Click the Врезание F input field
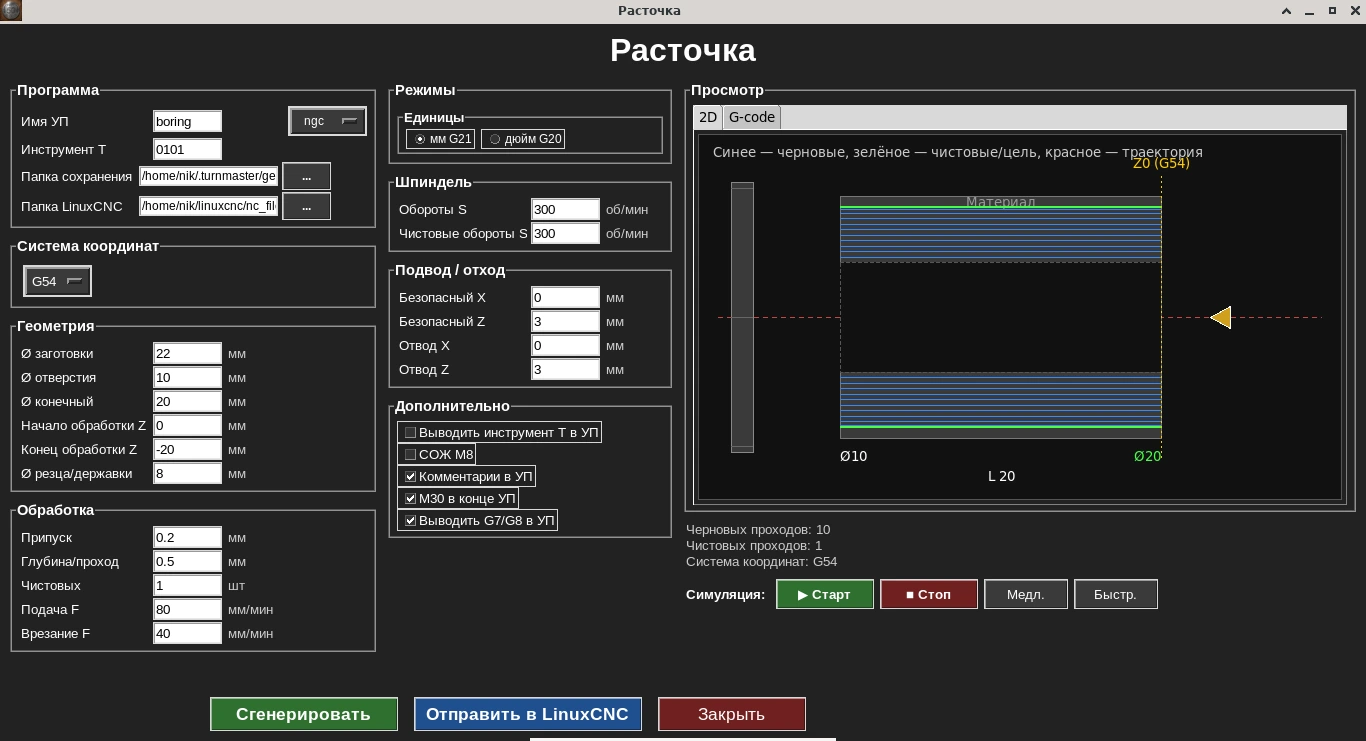 [188, 633]
